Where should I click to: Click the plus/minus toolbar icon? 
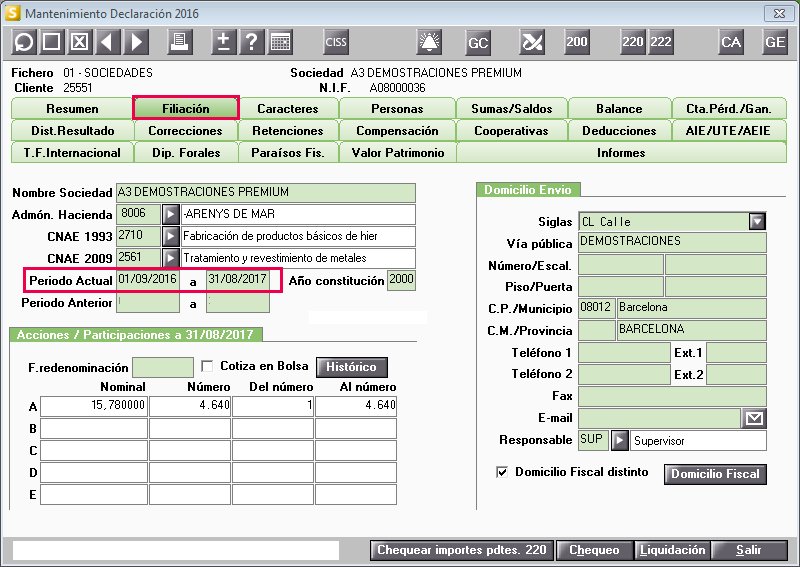click(223, 42)
